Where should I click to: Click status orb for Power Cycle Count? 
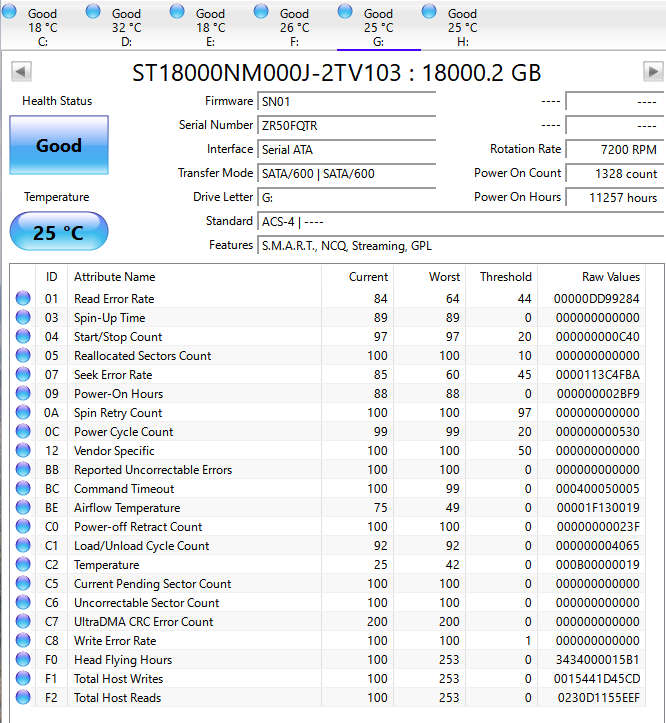[23, 431]
